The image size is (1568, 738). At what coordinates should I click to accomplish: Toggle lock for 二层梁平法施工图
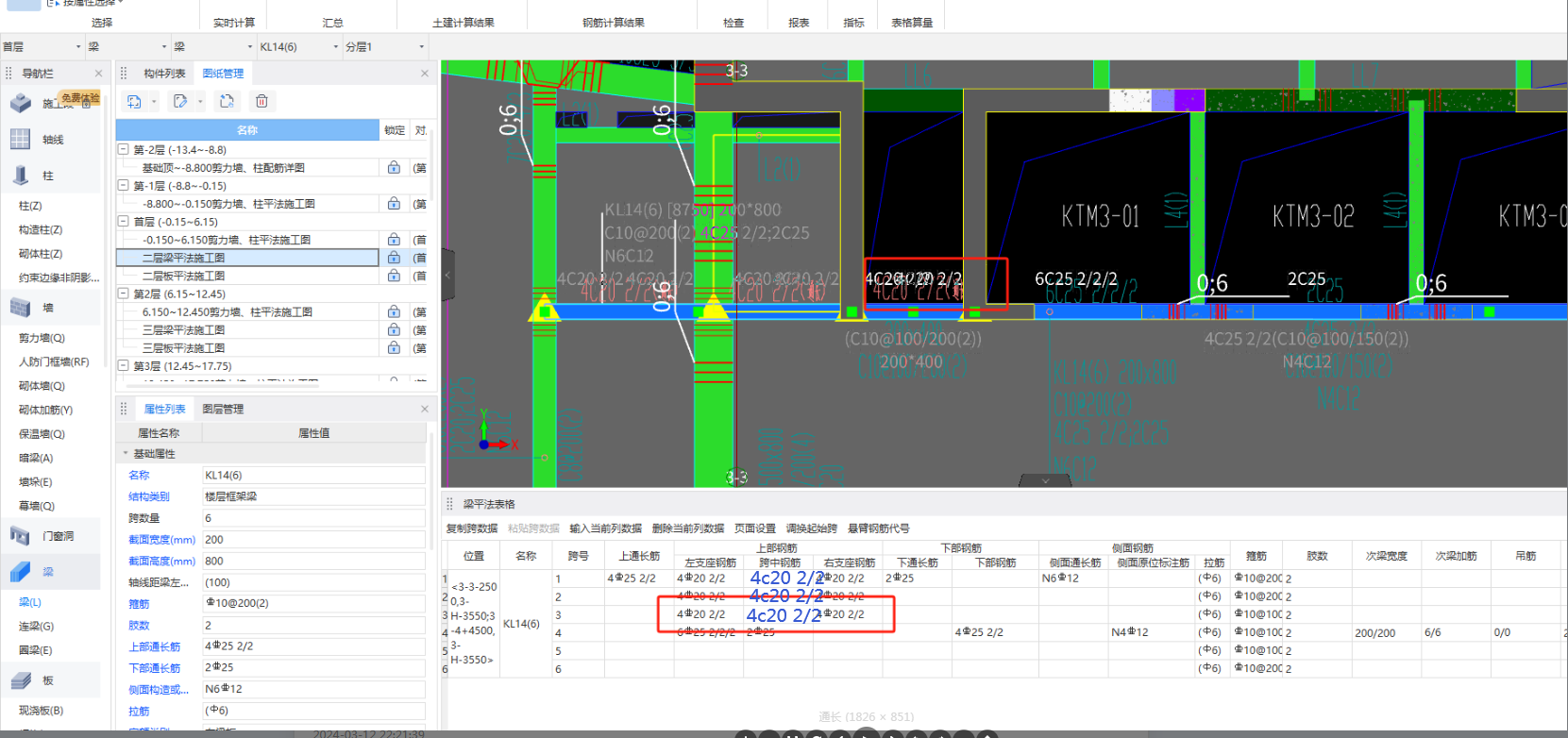(x=394, y=258)
